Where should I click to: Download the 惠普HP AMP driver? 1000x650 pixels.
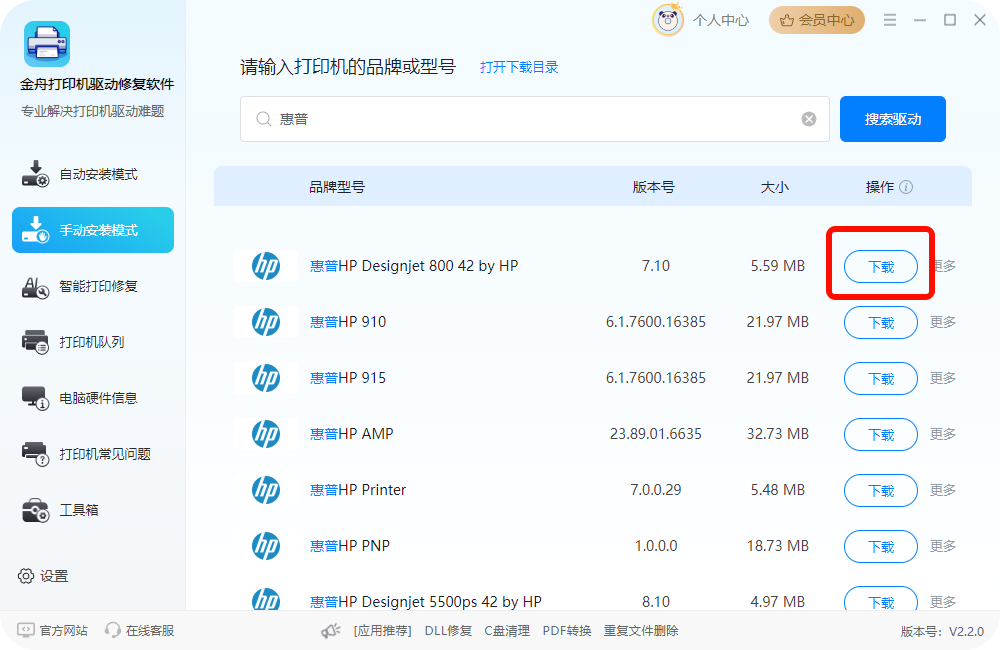[881, 434]
